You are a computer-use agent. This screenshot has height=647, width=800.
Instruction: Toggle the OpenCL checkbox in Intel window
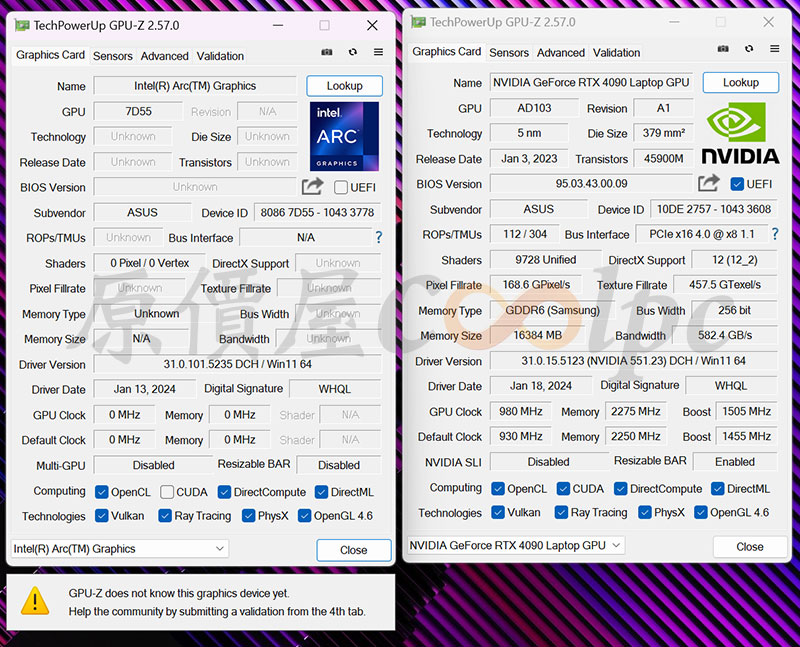click(102, 492)
